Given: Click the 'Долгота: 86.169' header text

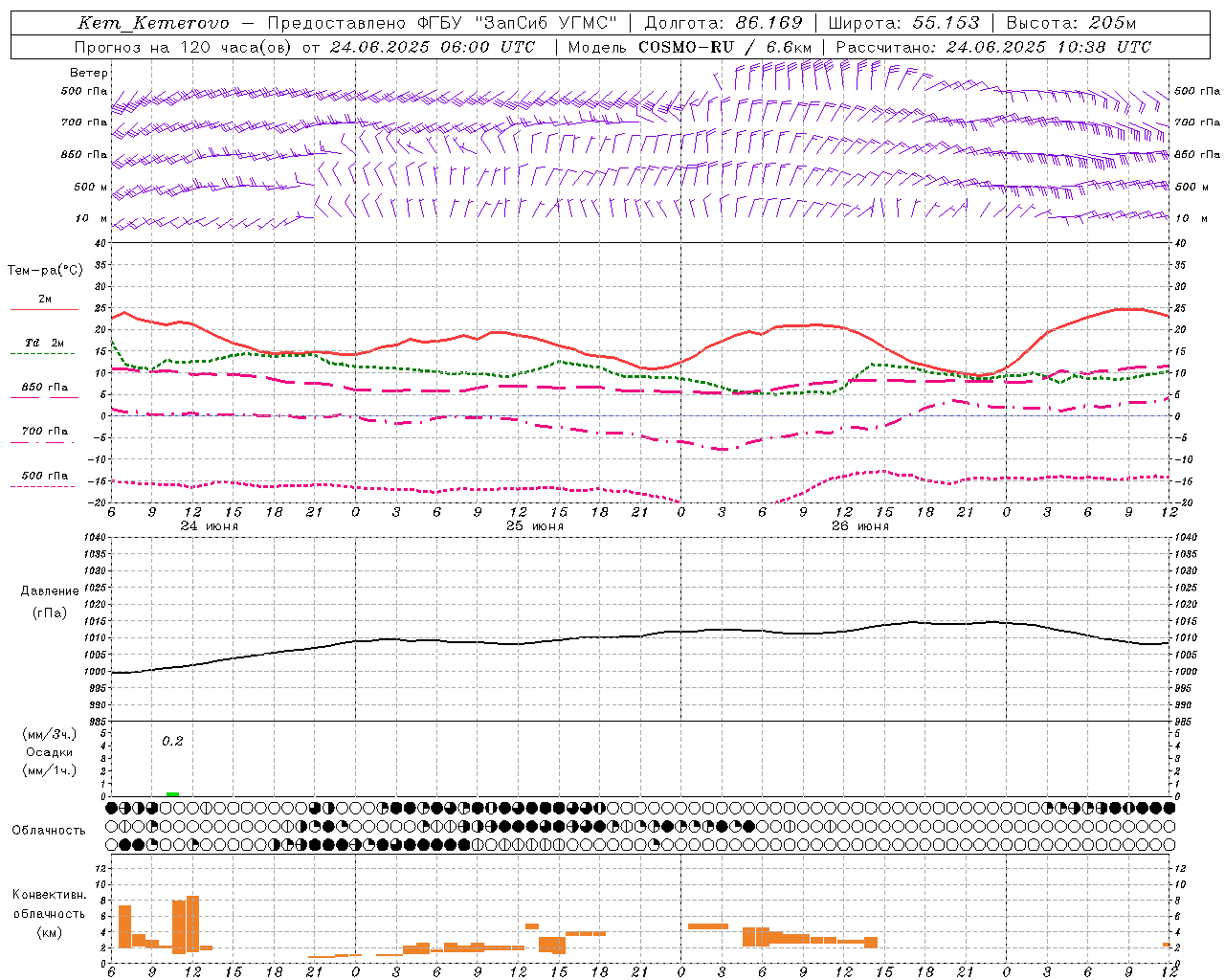Looking at the screenshot, I should (724, 23).
